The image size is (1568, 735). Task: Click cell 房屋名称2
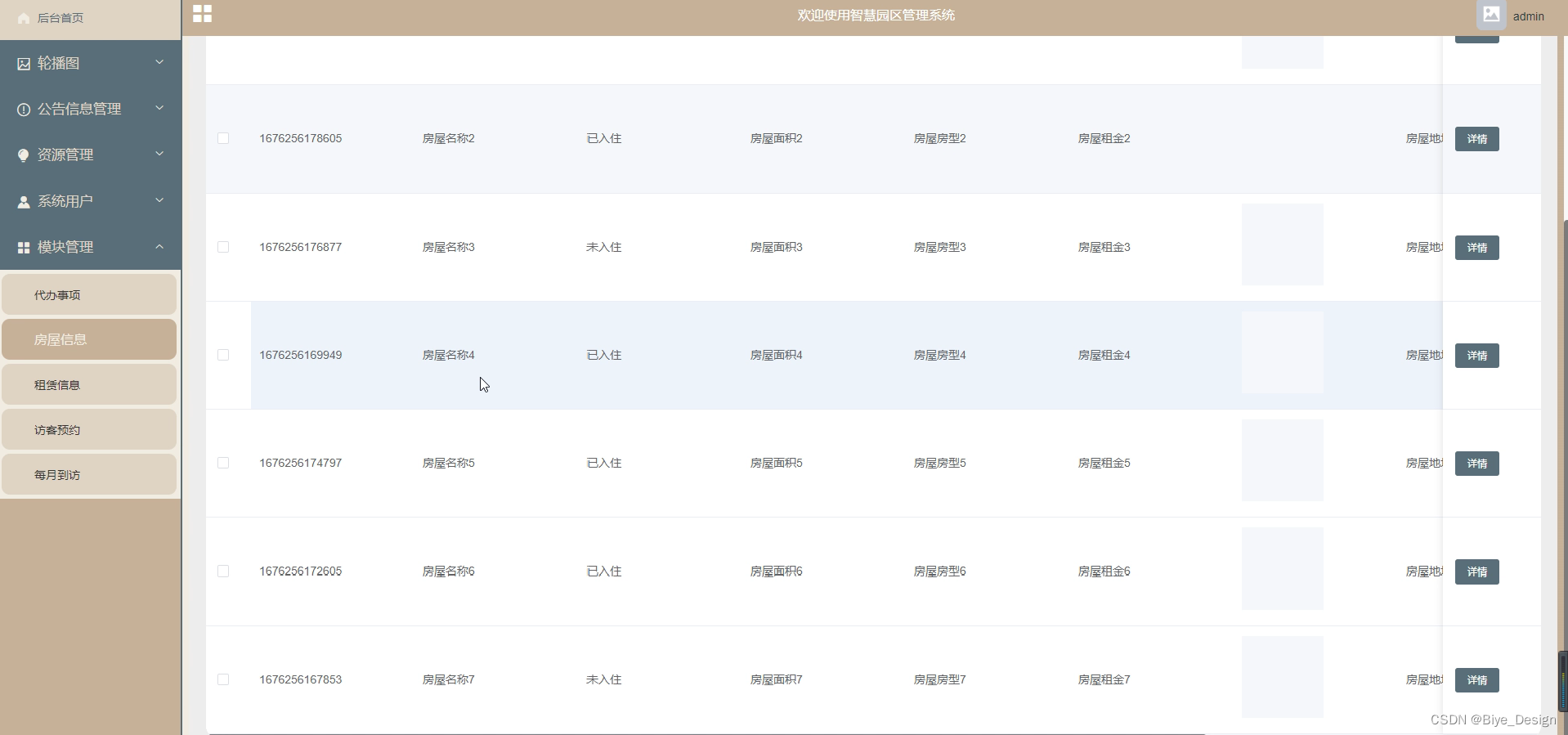pyautogui.click(x=448, y=138)
